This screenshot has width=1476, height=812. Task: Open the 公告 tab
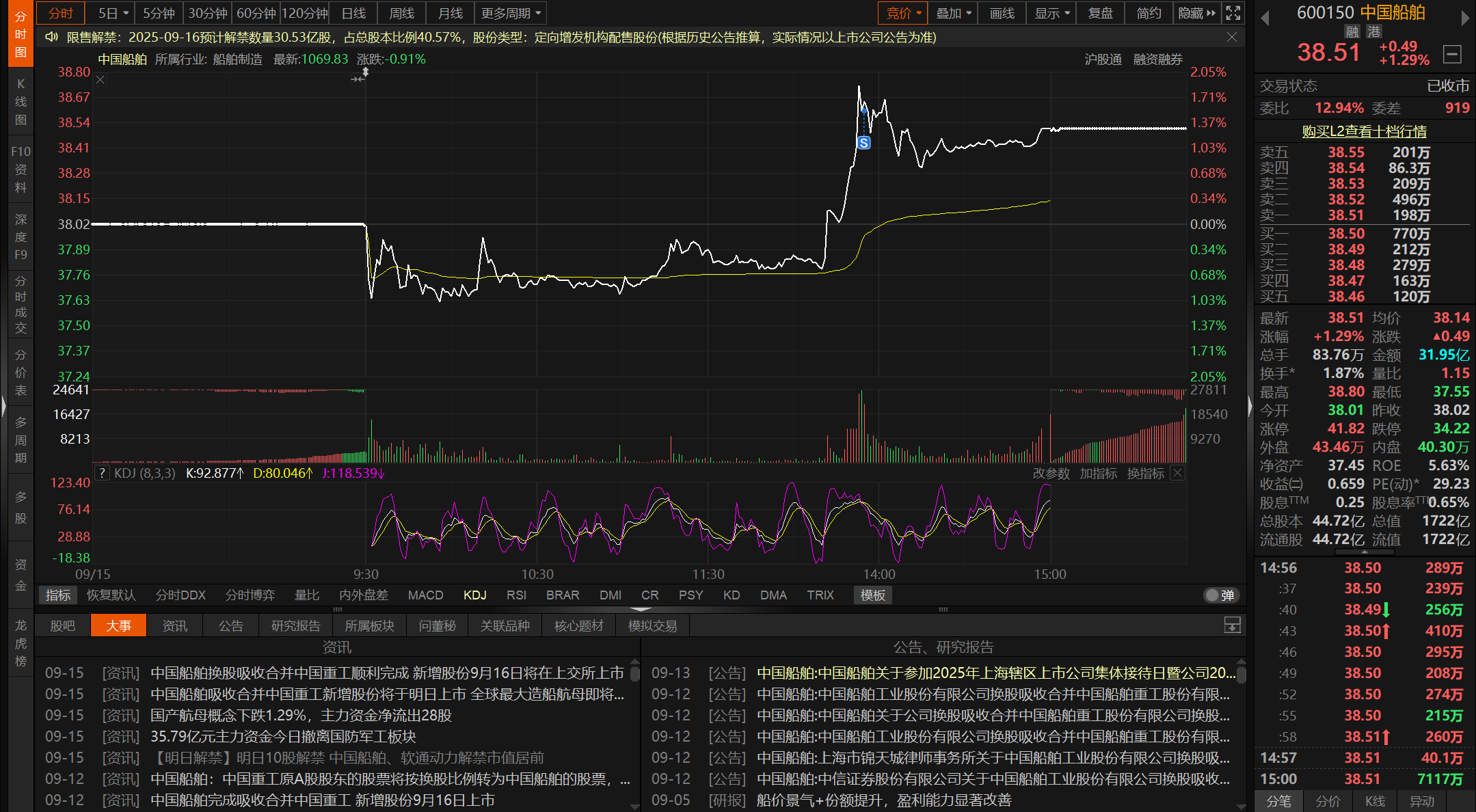[x=231, y=625]
